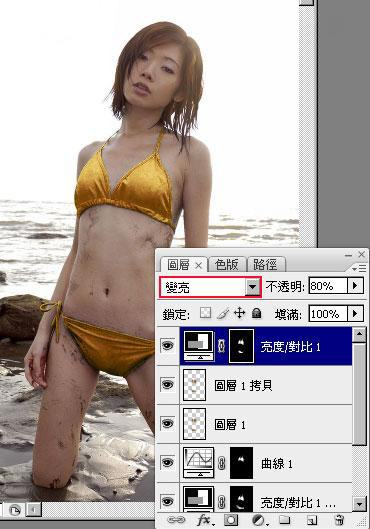
Task: Click the document window scrollbar button at top right
Action: point(307,2)
